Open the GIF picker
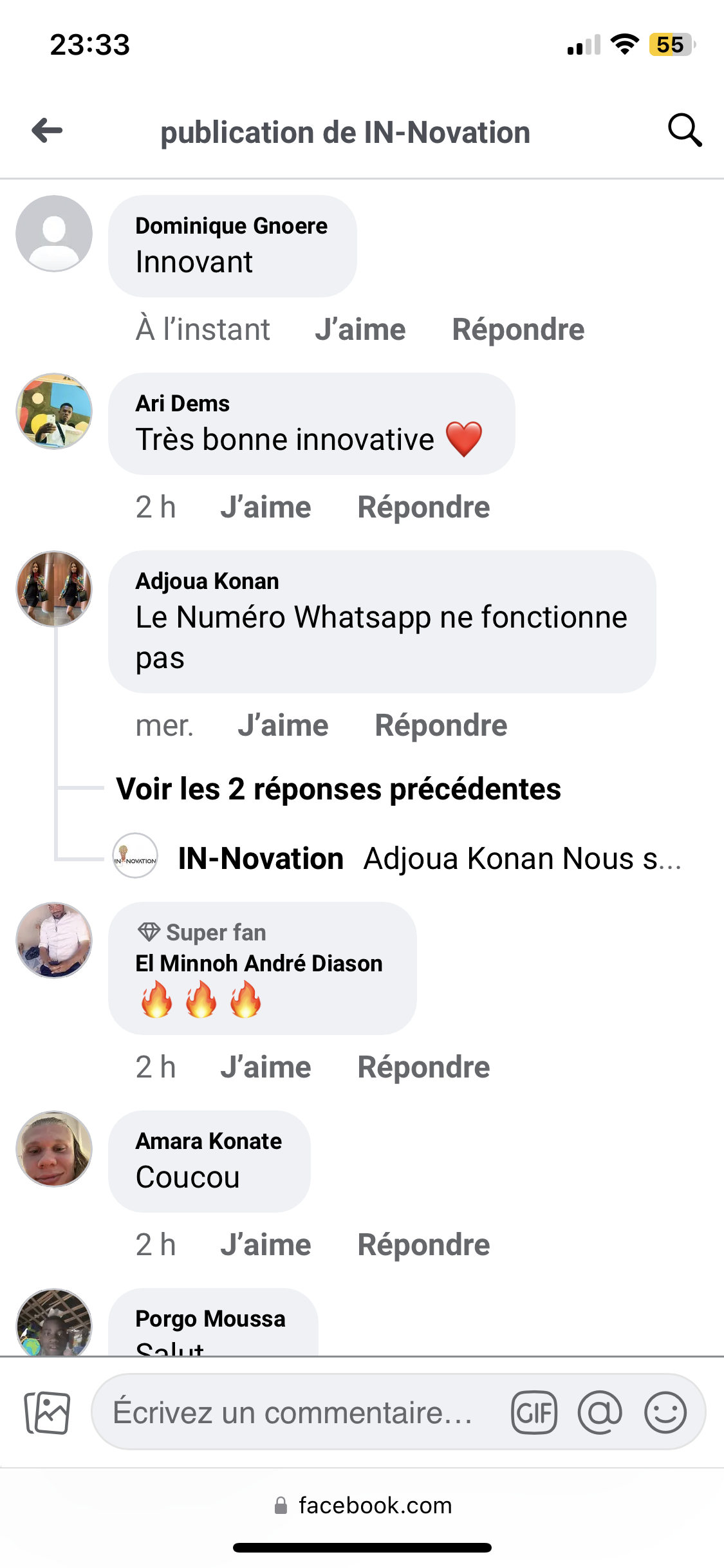 [x=534, y=1413]
